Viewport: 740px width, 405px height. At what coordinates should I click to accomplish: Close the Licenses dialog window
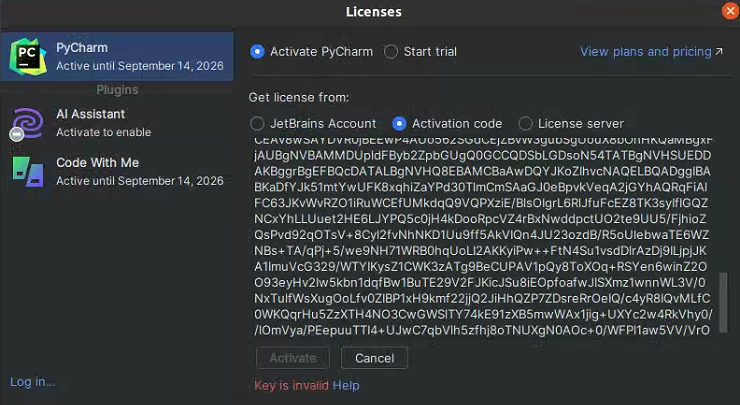(730, 11)
